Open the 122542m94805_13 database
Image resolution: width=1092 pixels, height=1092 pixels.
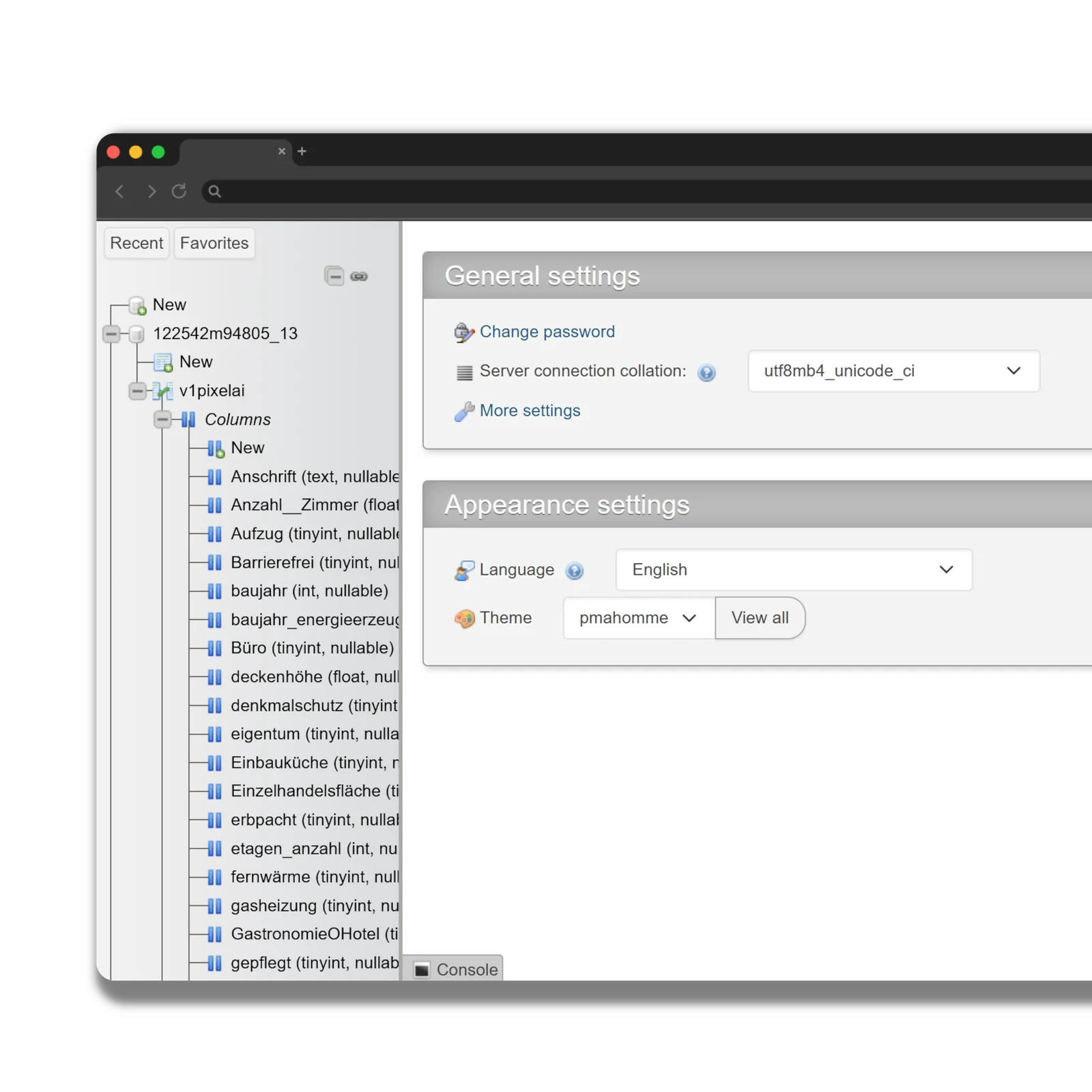225,334
